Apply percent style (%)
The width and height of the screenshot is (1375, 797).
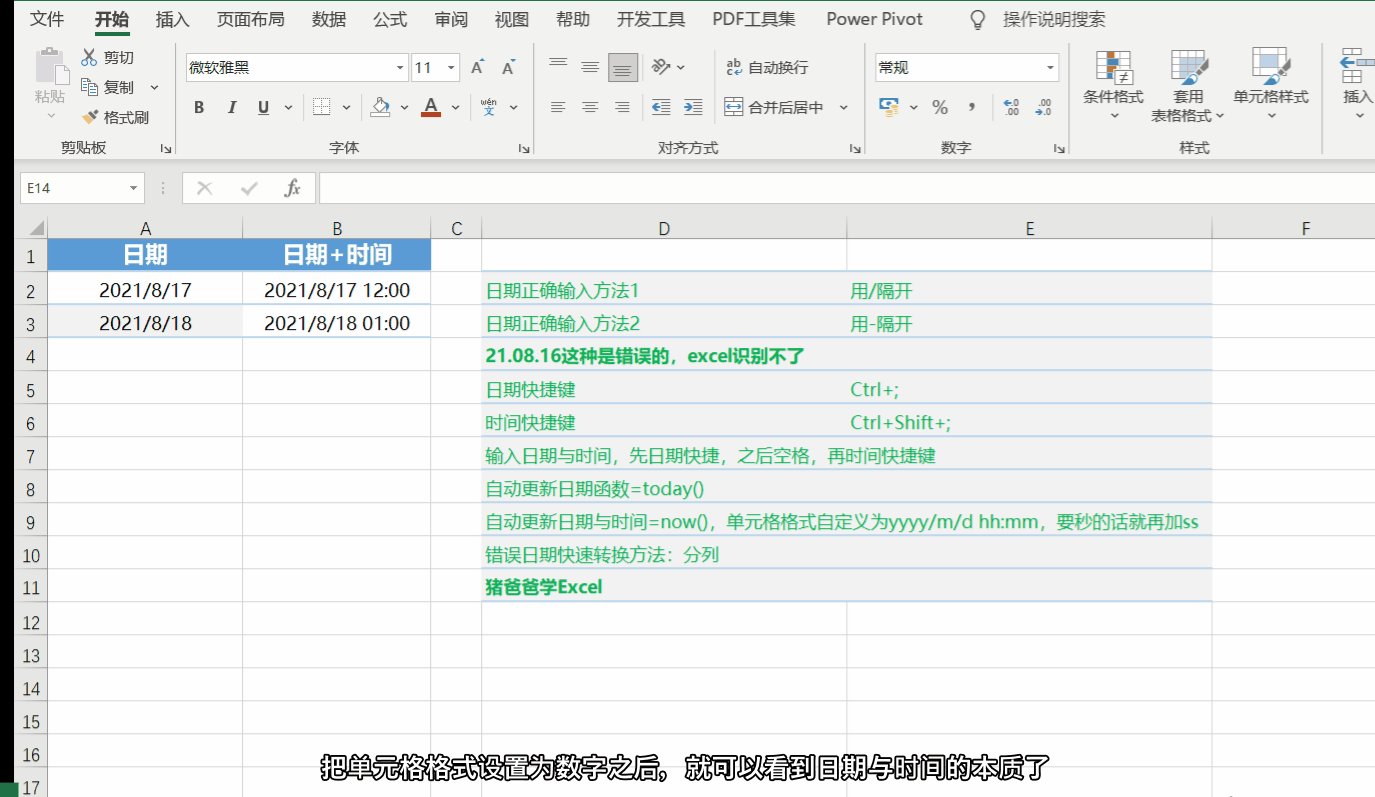940,107
